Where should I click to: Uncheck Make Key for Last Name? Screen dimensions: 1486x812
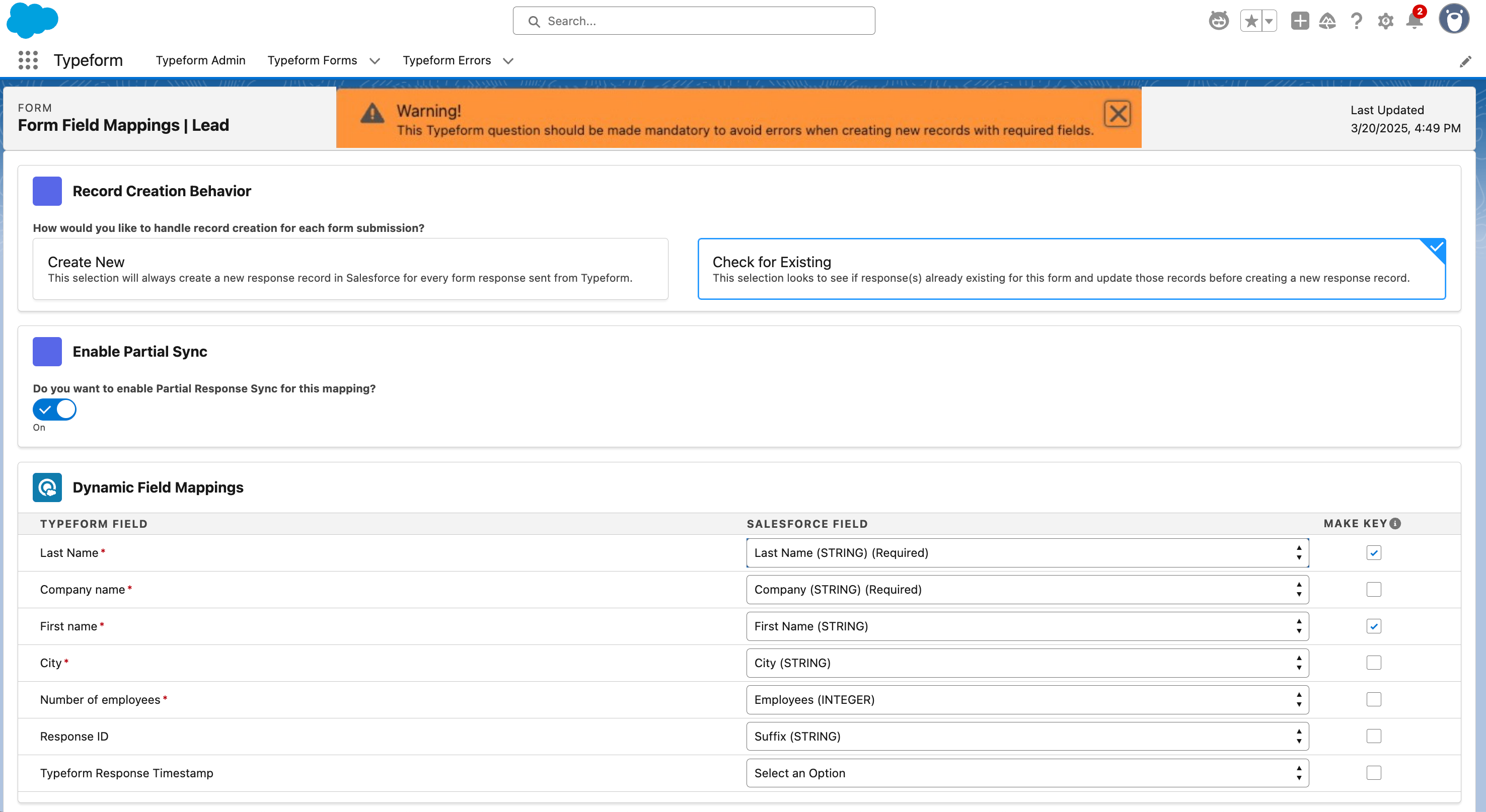coord(1374,552)
